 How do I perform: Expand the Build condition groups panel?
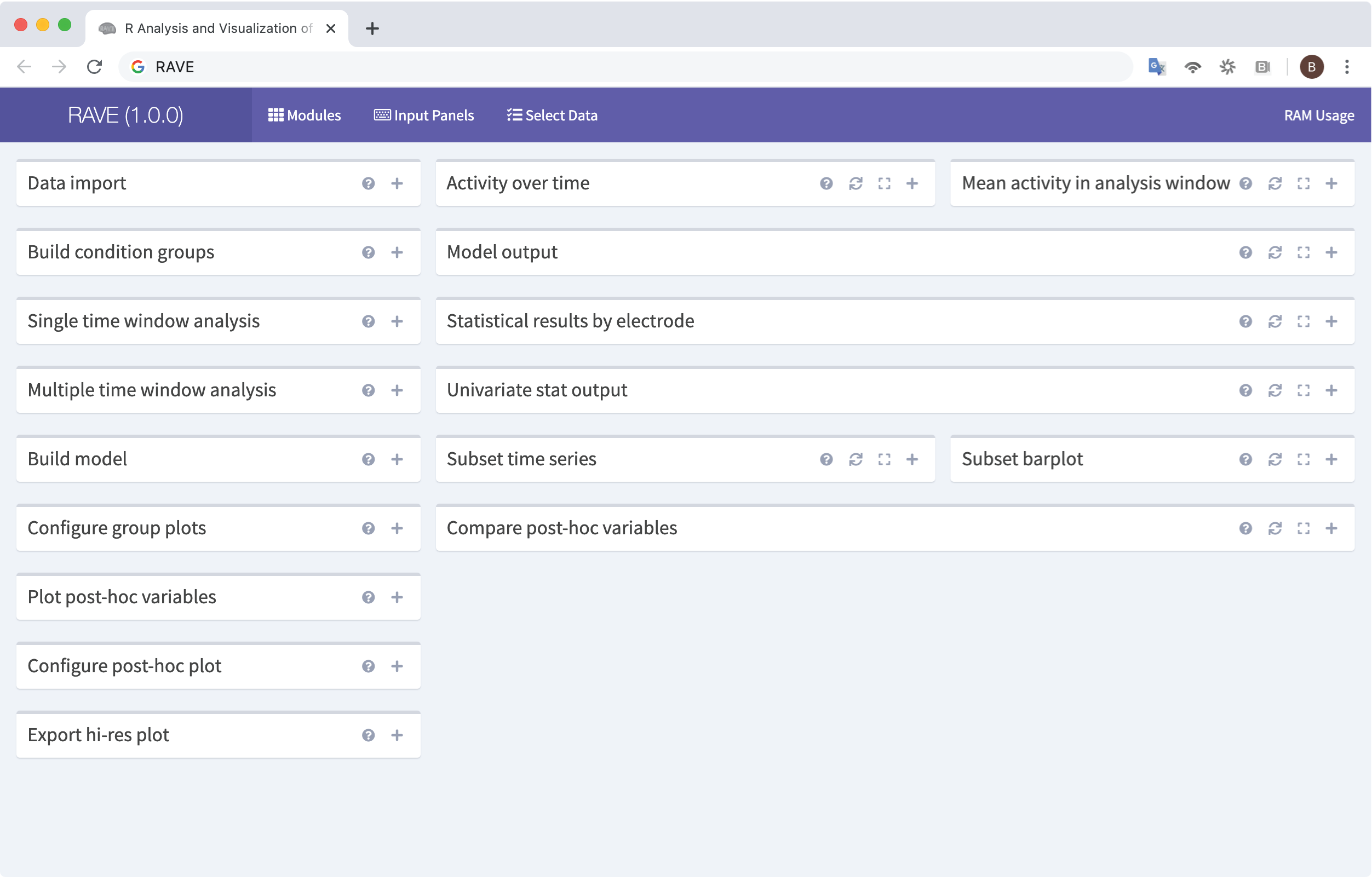pos(397,252)
